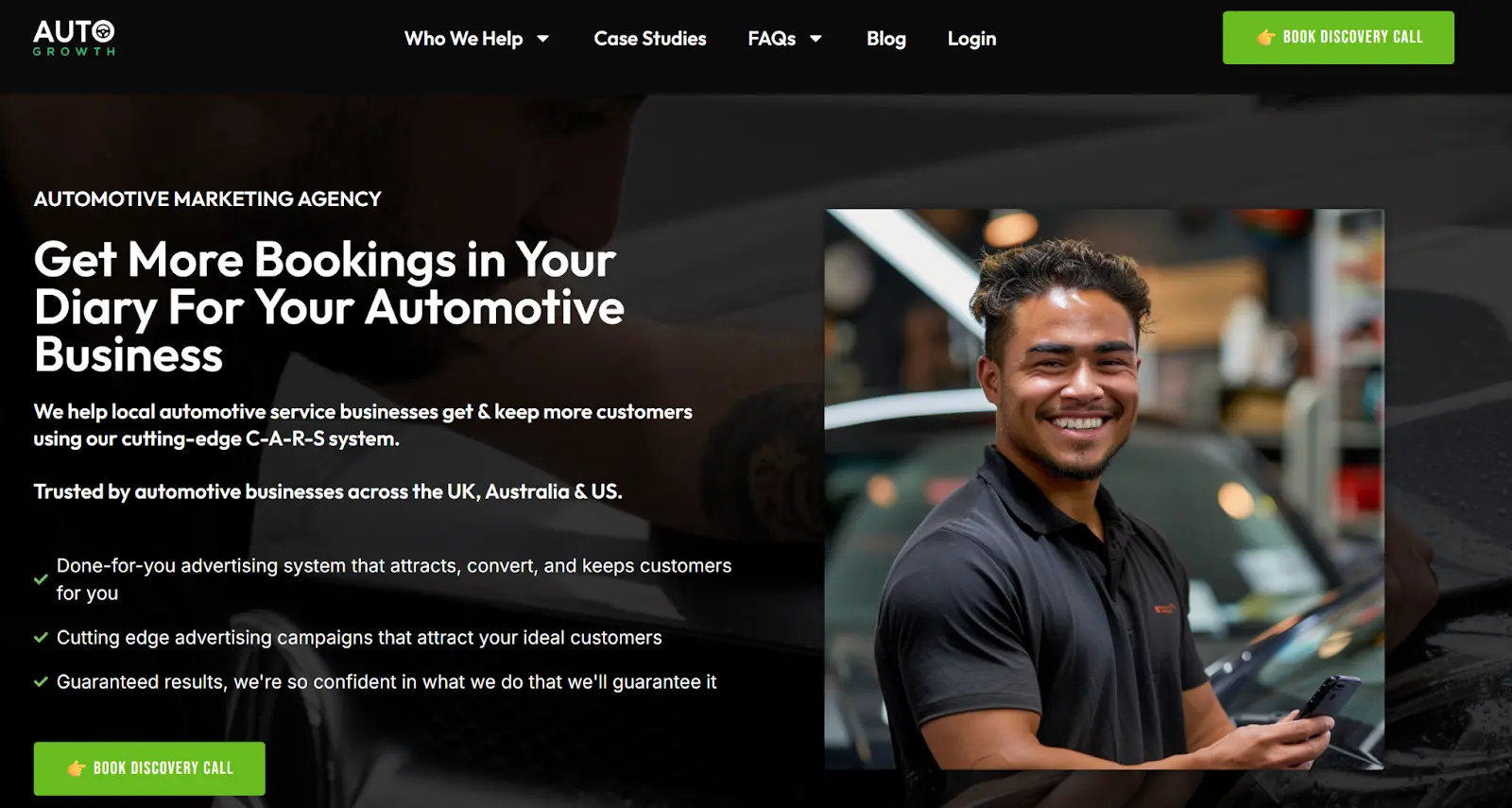Click the Get More Bookings headline
Screen dimensions: 1512x808
point(329,307)
